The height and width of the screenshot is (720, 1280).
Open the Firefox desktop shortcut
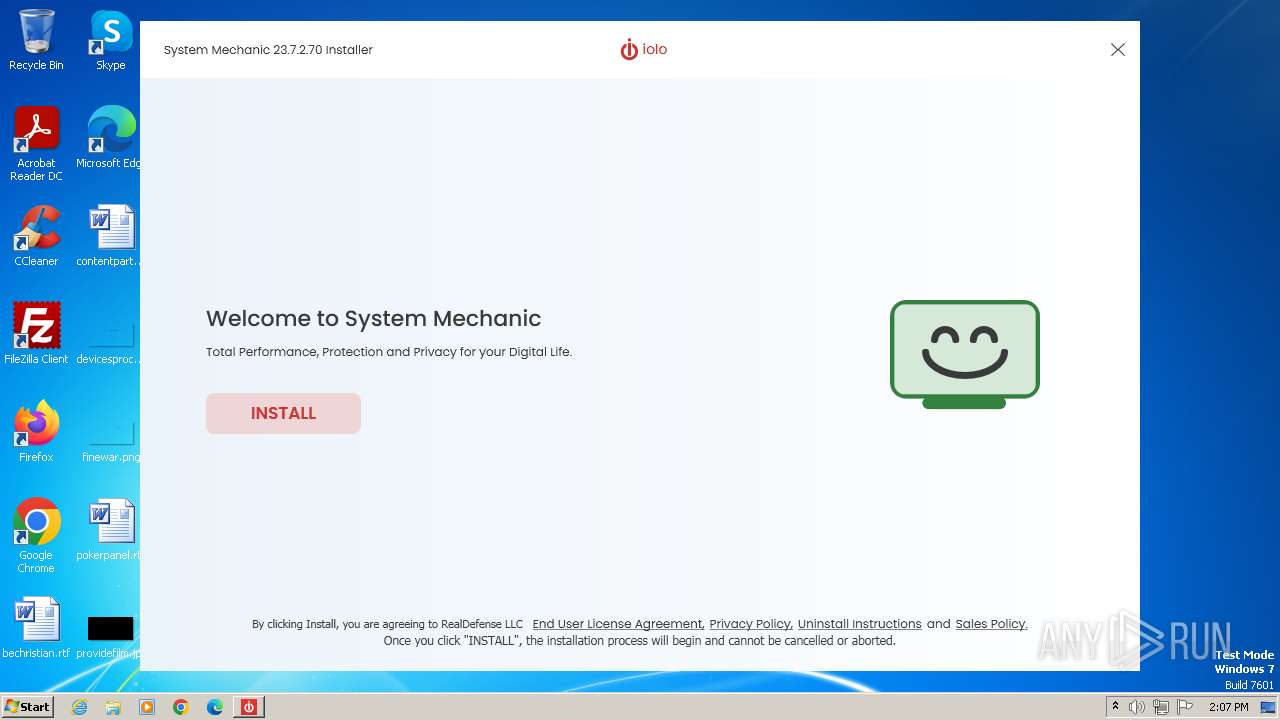tap(36, 432)
